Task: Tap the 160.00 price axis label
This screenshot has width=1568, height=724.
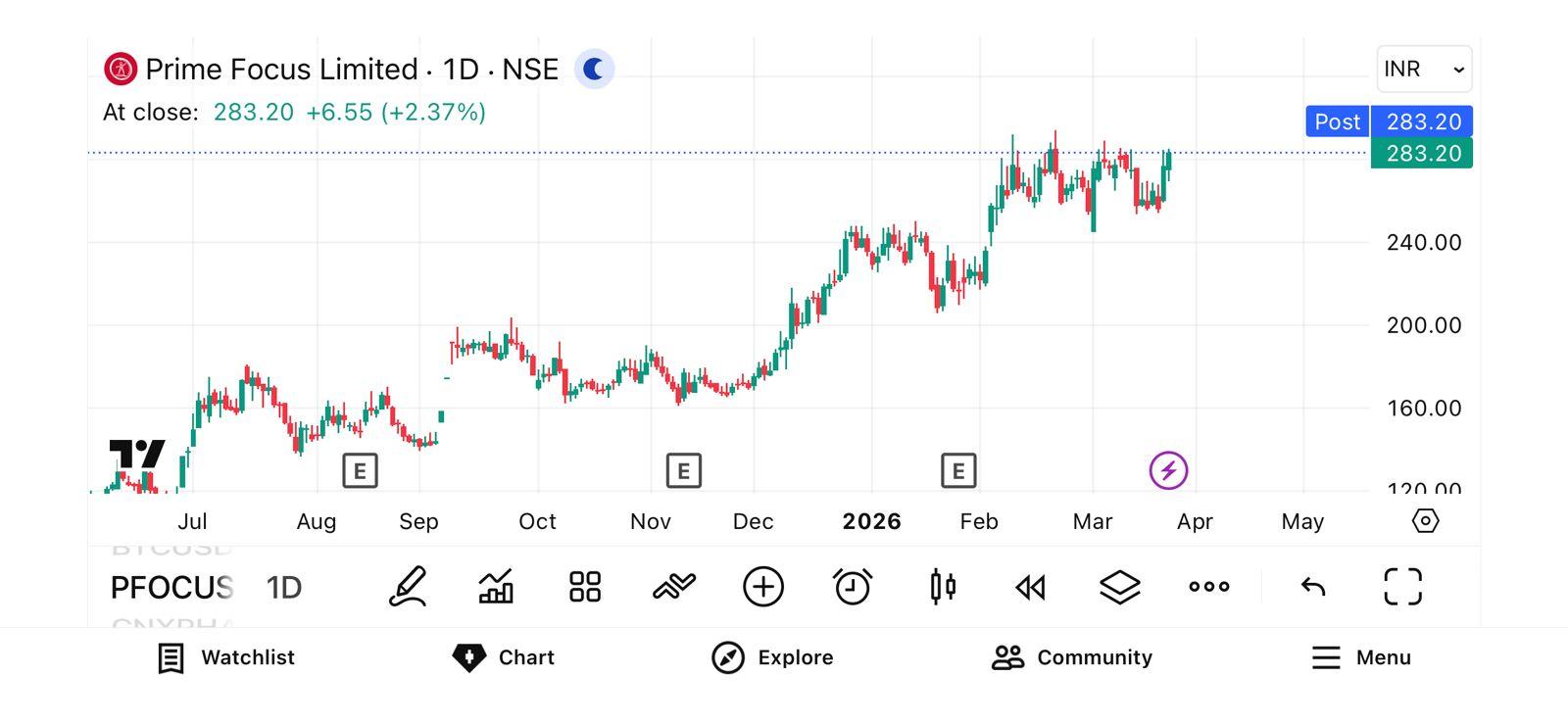Action: tap(1424, 409)
